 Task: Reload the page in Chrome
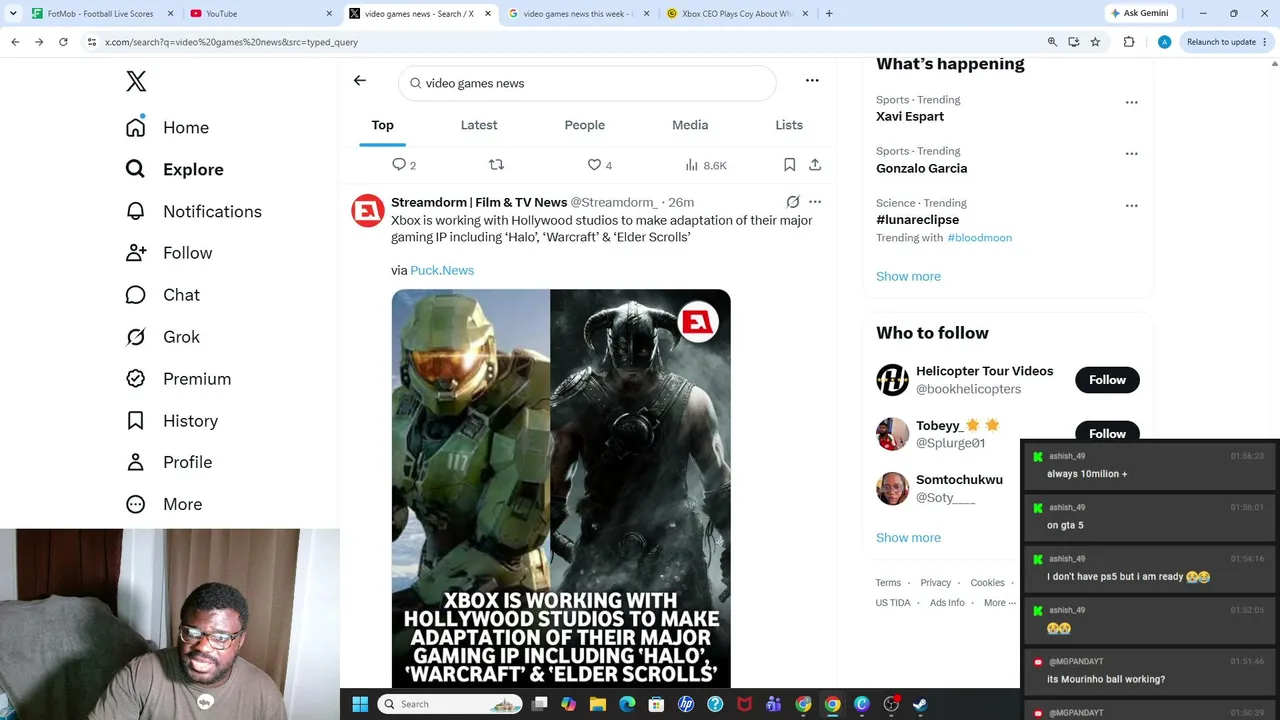point(63,42)
